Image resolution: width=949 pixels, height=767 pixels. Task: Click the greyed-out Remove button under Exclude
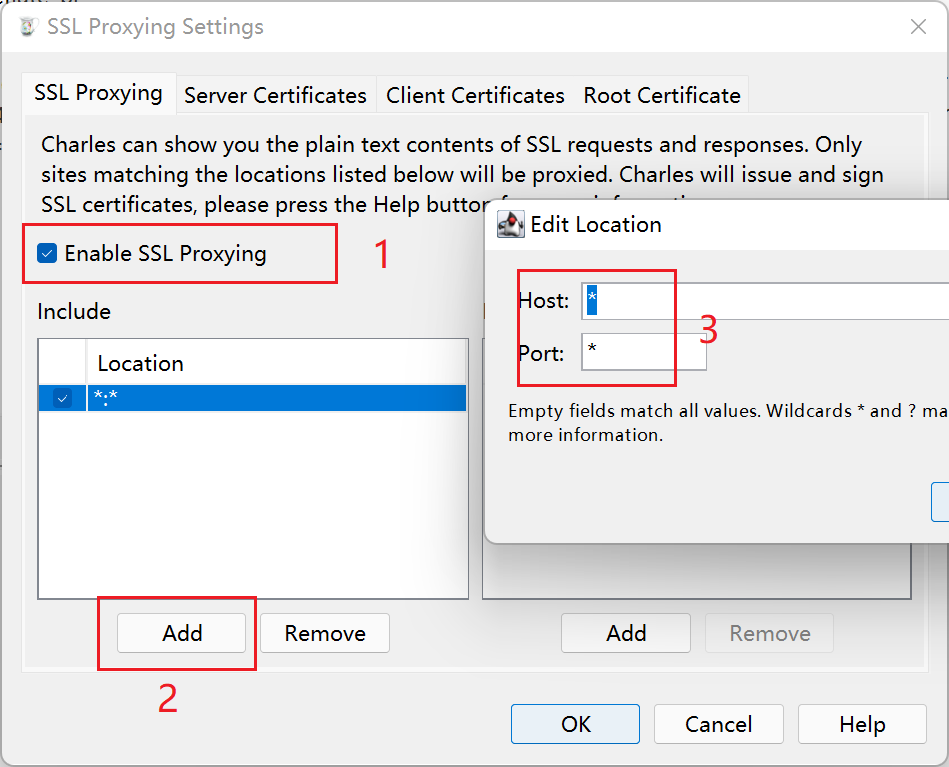pyautogui.click(x=769, y=633)
